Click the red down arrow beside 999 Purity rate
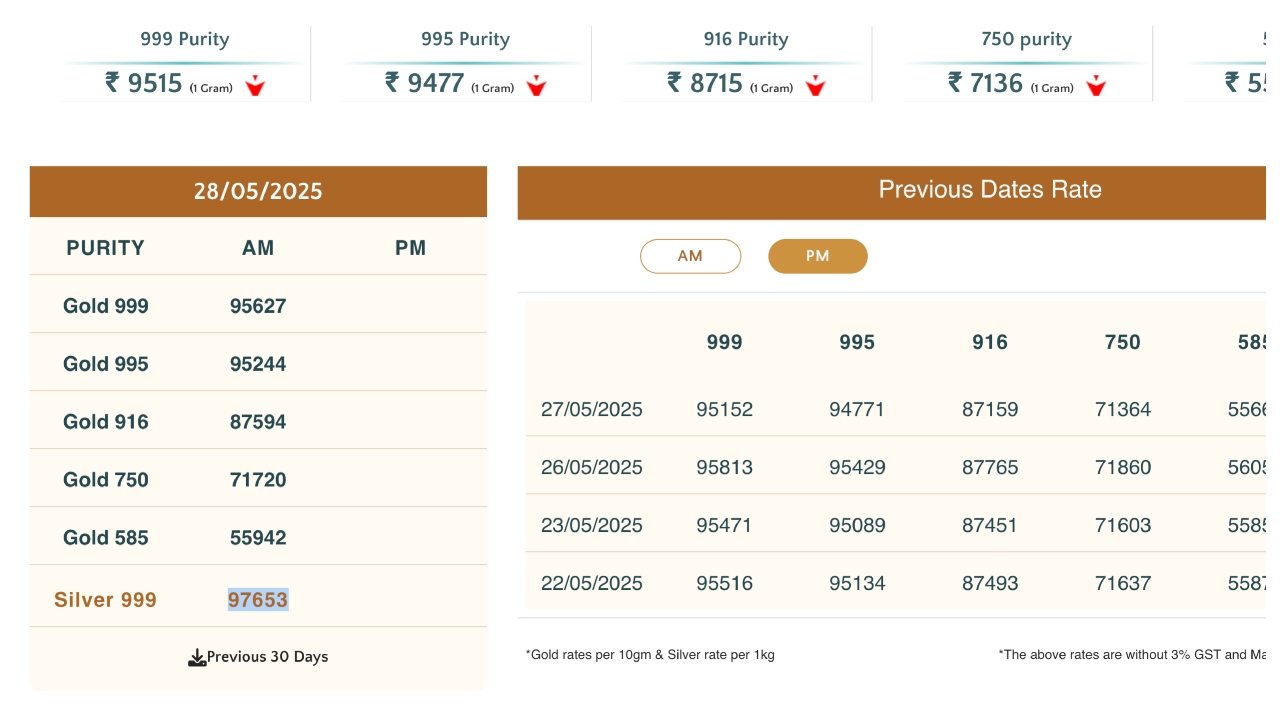 pyautogui.click(x=255, y=86)
